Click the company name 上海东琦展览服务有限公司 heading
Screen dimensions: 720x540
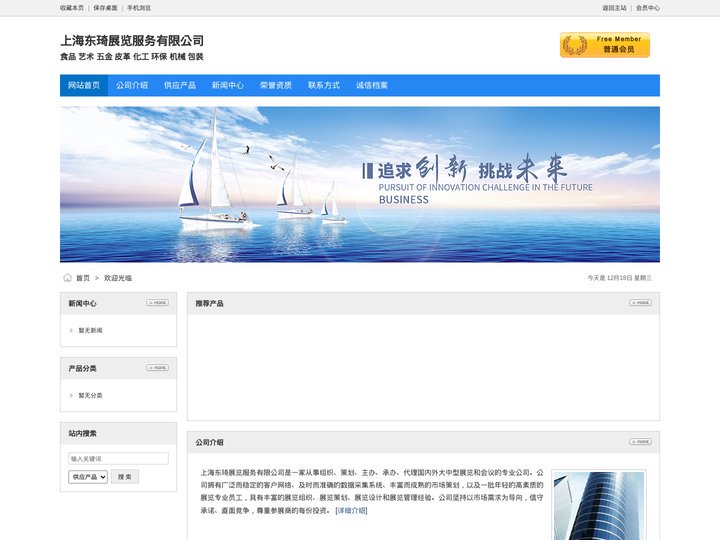(132, 40)
